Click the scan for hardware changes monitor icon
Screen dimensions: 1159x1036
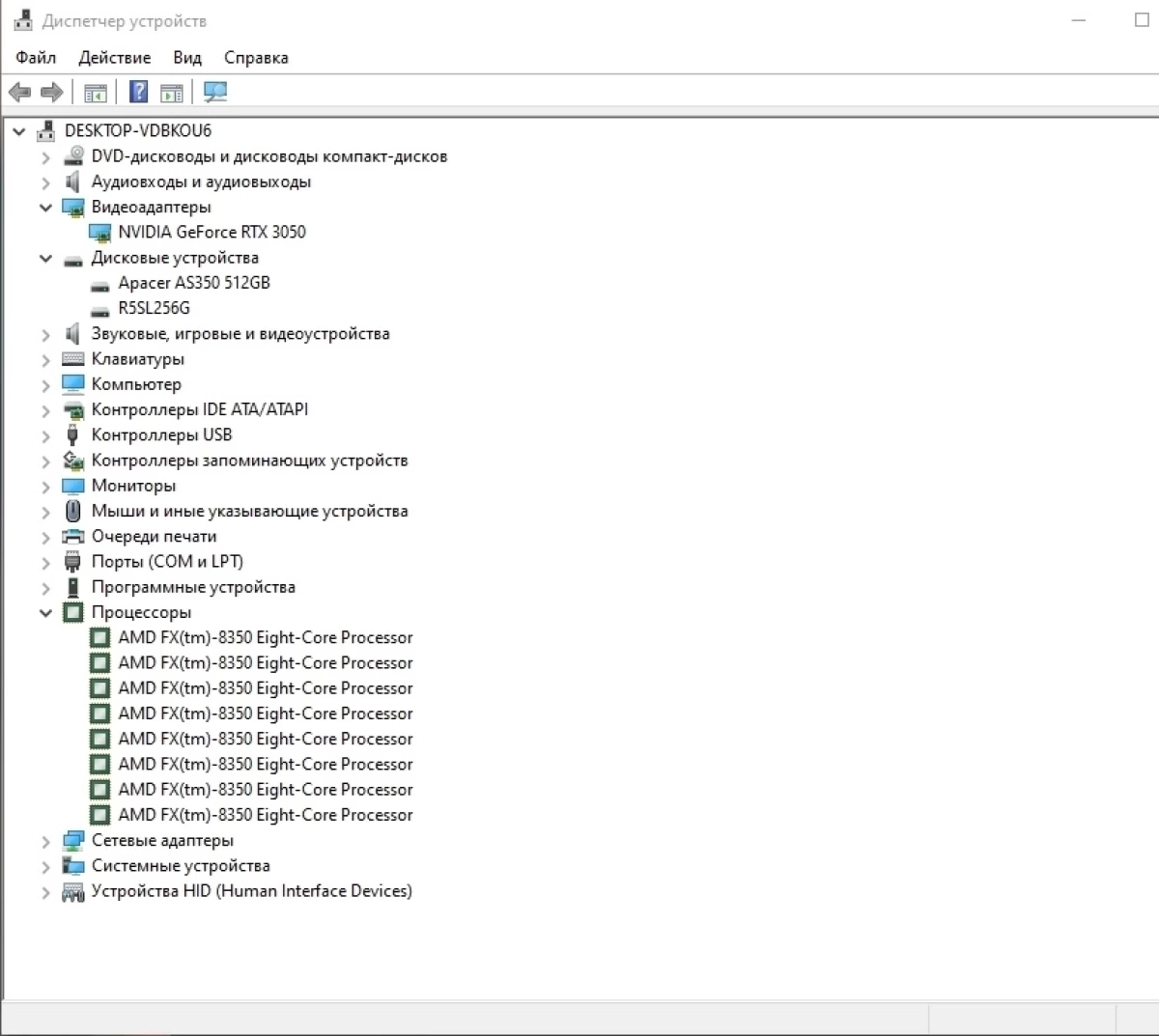pyautogui.click(x=215, y=92)
